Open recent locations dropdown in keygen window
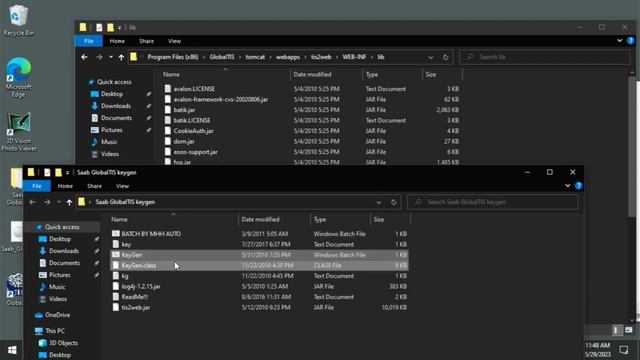Viewport: 640px width, 360px height. 59,202
